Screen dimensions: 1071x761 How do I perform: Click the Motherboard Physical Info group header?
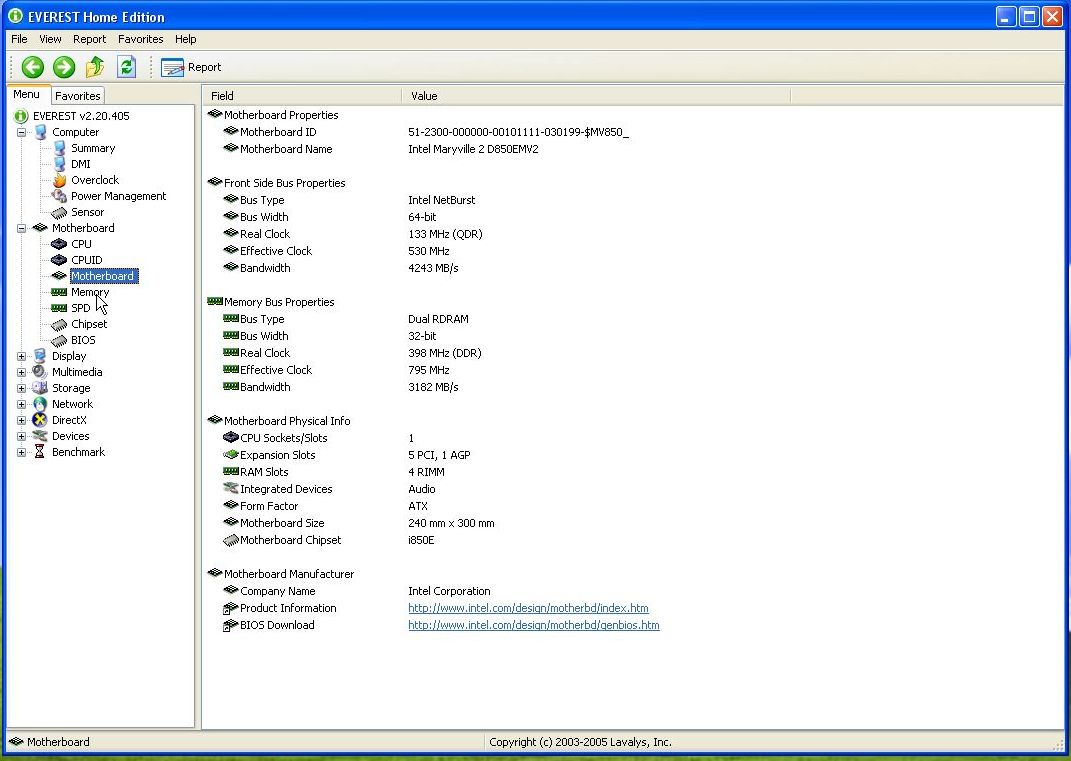click(279, 421)
